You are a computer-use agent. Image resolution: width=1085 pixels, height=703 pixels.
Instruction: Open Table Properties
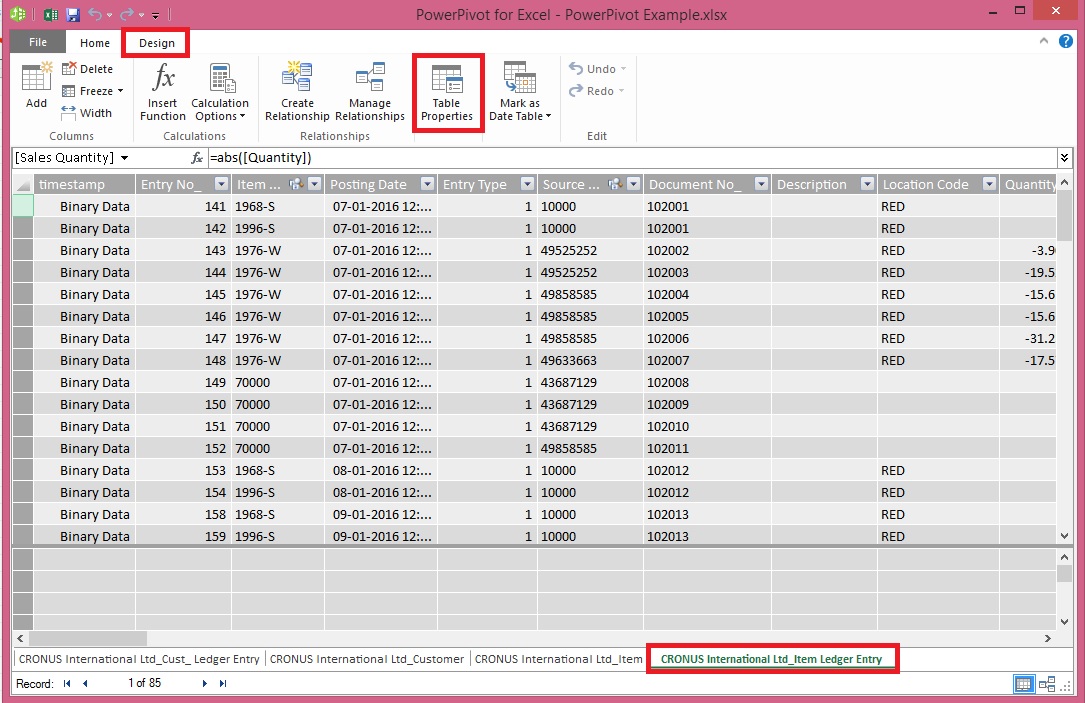coord(447,93)
